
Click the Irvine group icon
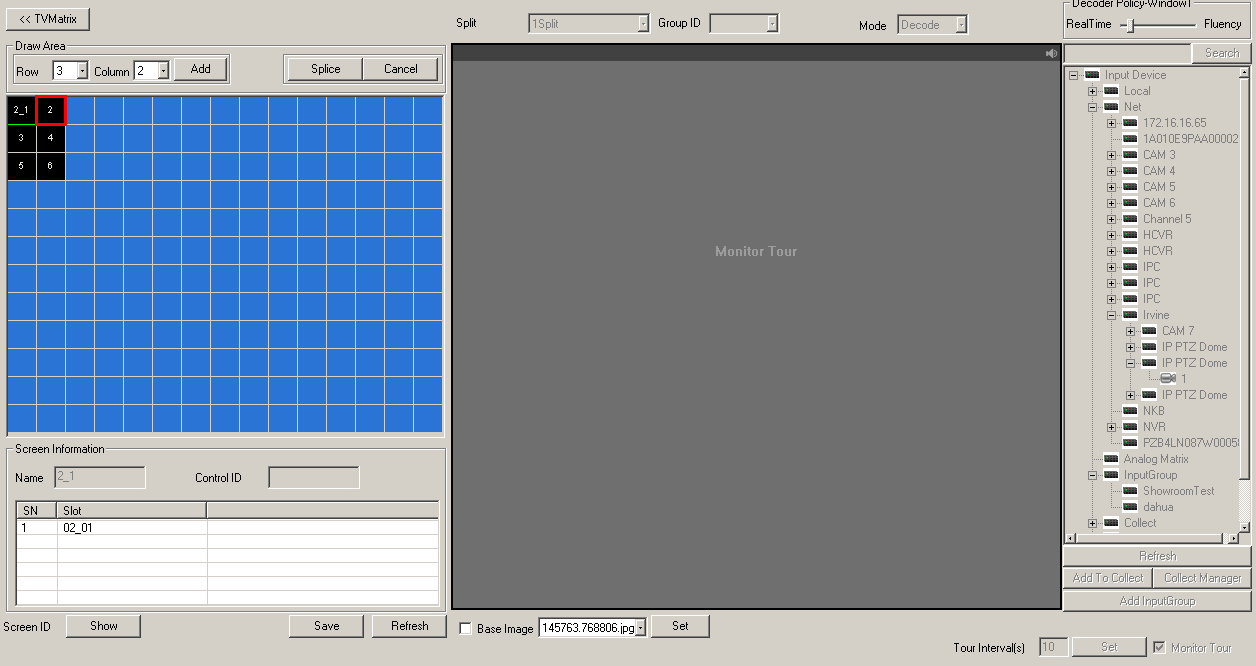[1130, 315]
